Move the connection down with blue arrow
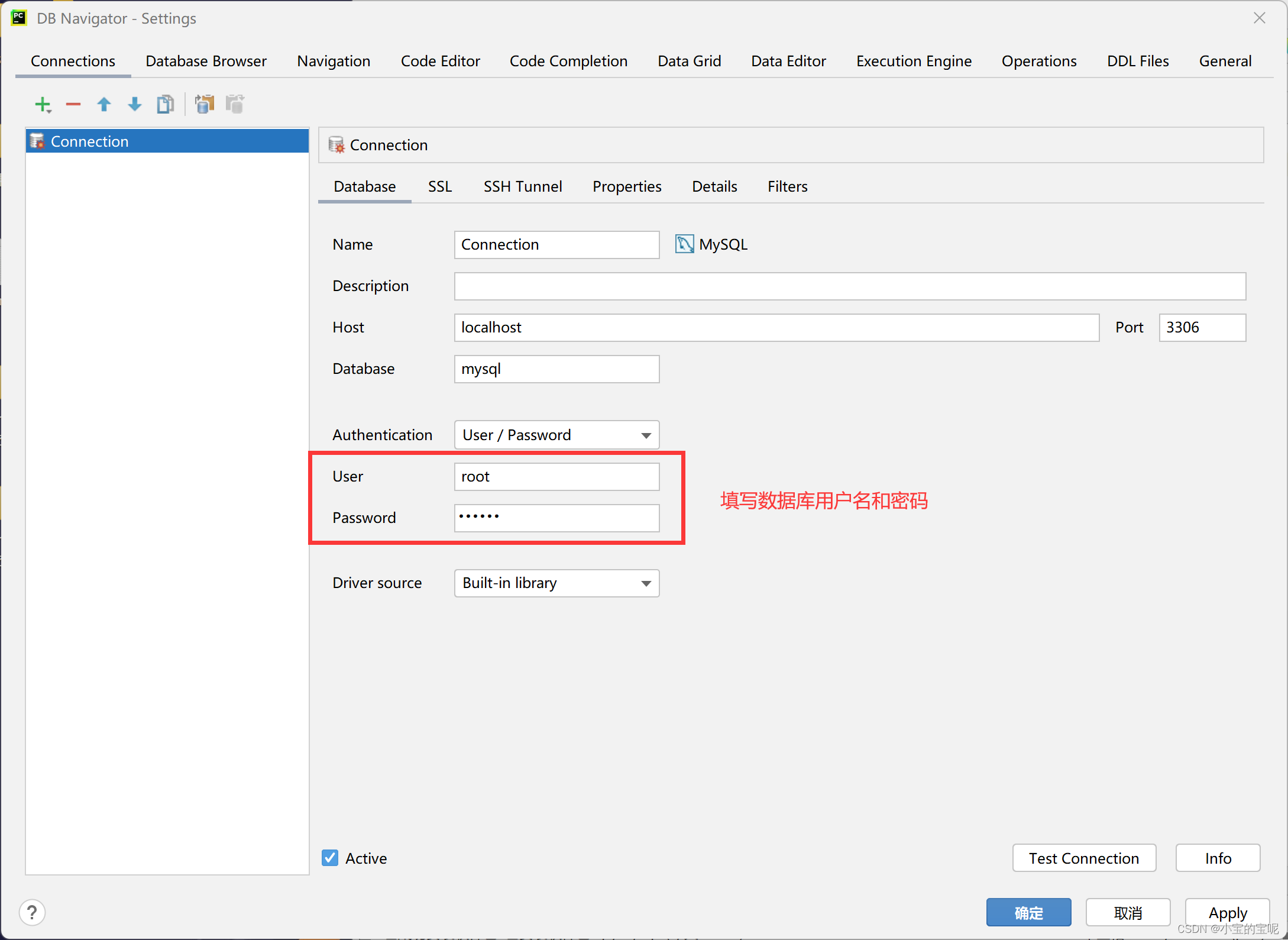This screenshot has width=1288, height=940. (x=134, y=104)
